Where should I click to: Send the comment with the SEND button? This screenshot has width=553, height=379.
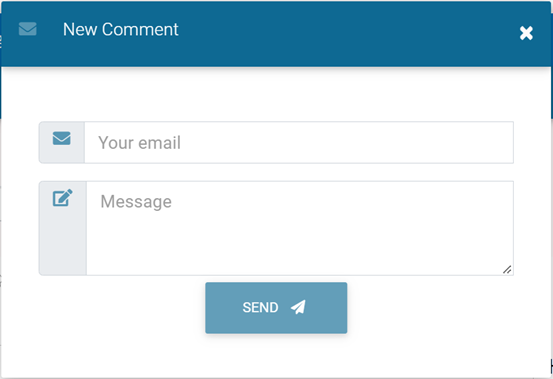pyautogui.click(x=276, y=308)
